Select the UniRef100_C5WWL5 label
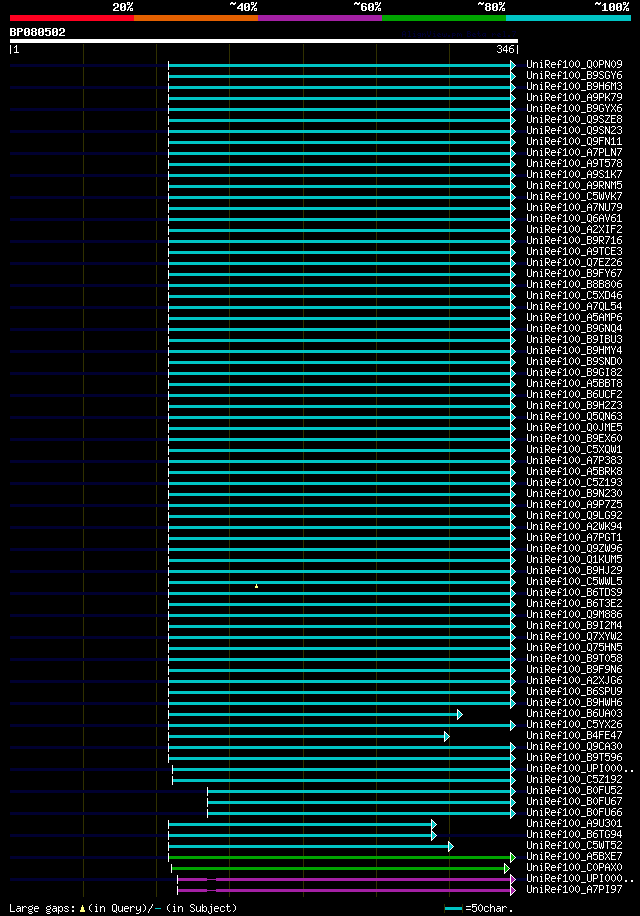Screen dimensions: 640x916 [x=574, y=582]
